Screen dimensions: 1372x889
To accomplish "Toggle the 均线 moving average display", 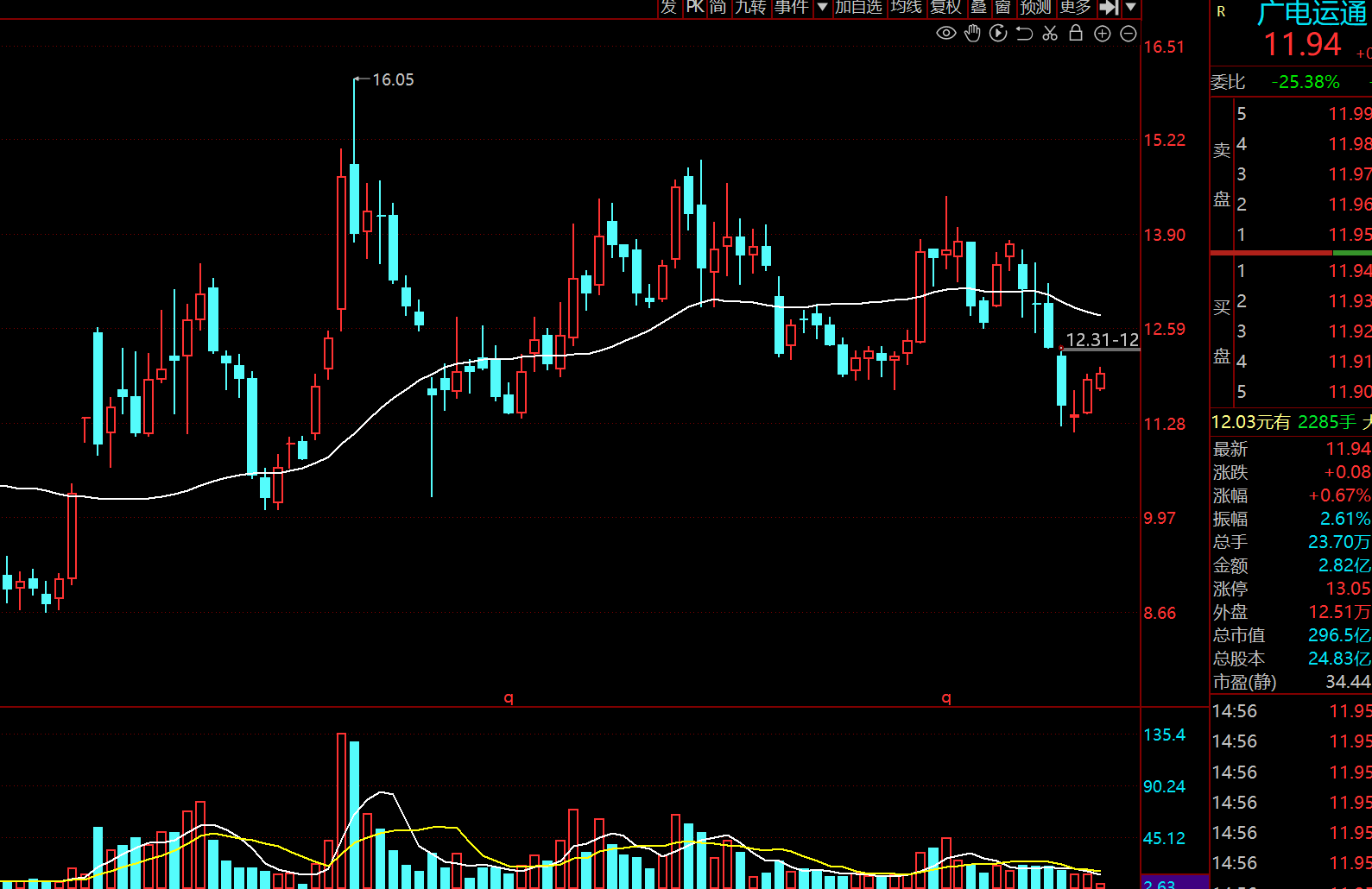I will click(x=907, y=8).
